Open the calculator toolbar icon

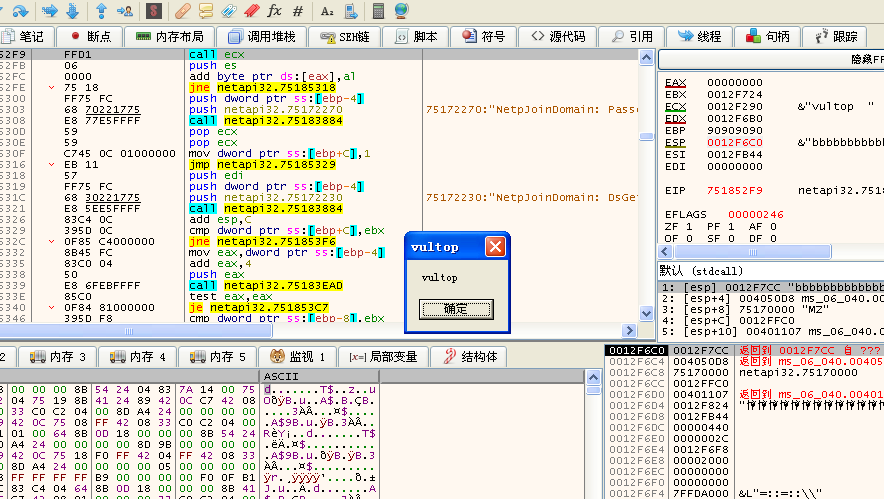[x=378, y=11]
